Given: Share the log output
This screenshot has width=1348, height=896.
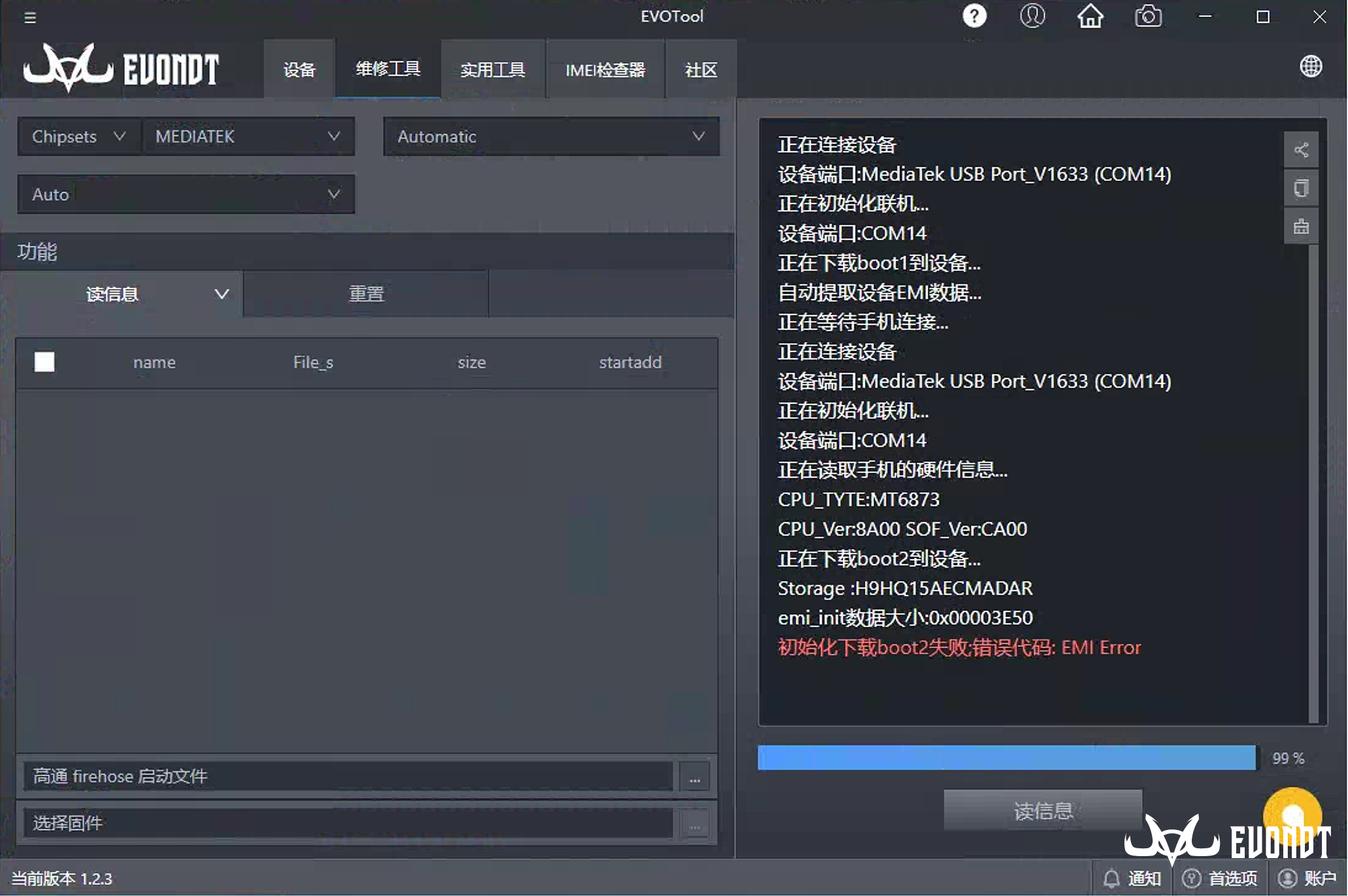Looking at the screenshot, I should [x=1301, y=150].
